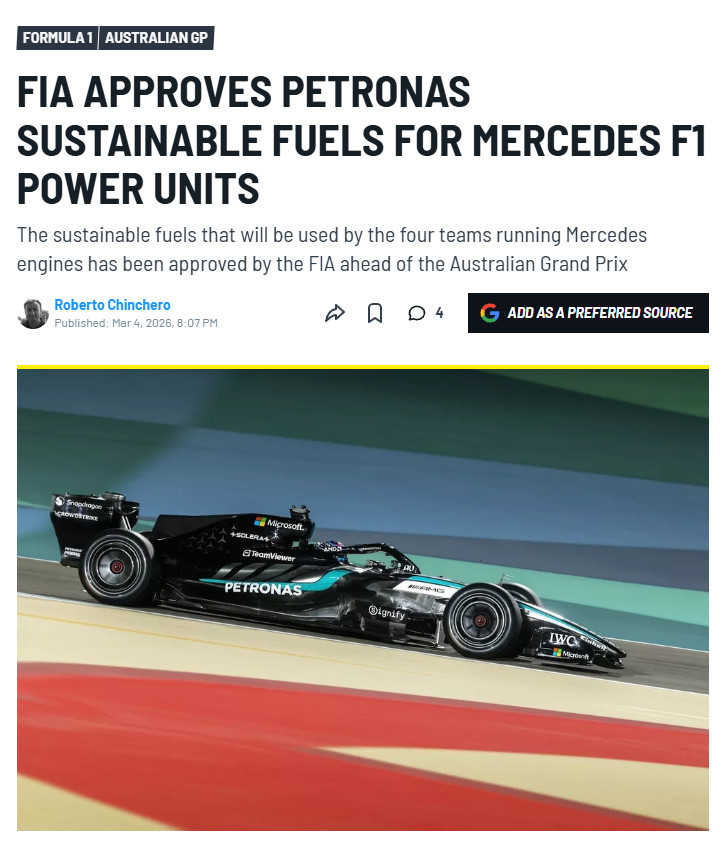Screen dimensions: 722x849
Task: Bookmark this article with the save icon
Action: (x=375, y=313)
